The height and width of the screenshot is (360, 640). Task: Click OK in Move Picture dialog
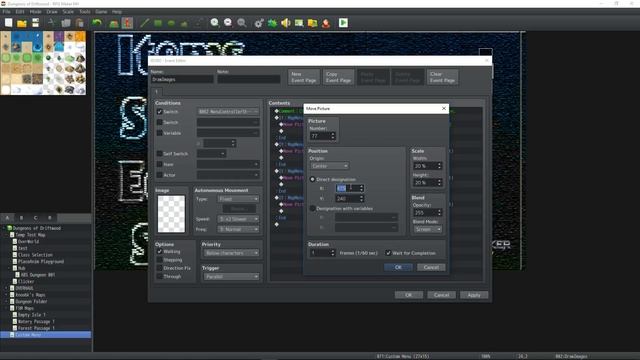398,267
